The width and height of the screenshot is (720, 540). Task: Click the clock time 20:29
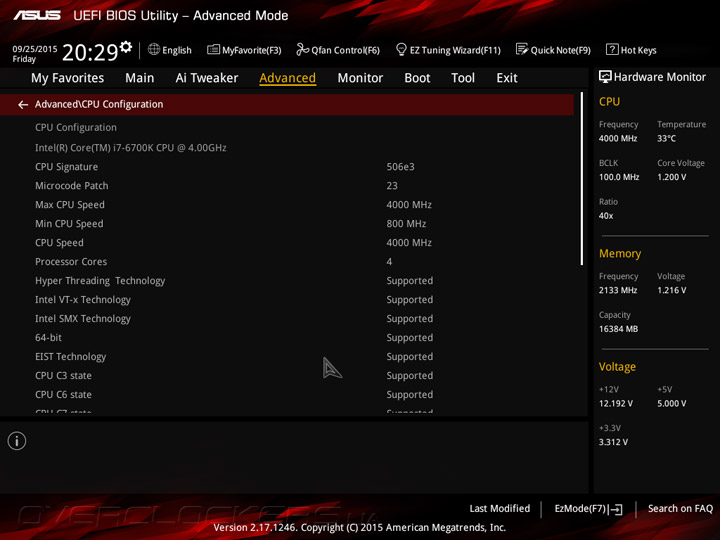coord(90,52)
